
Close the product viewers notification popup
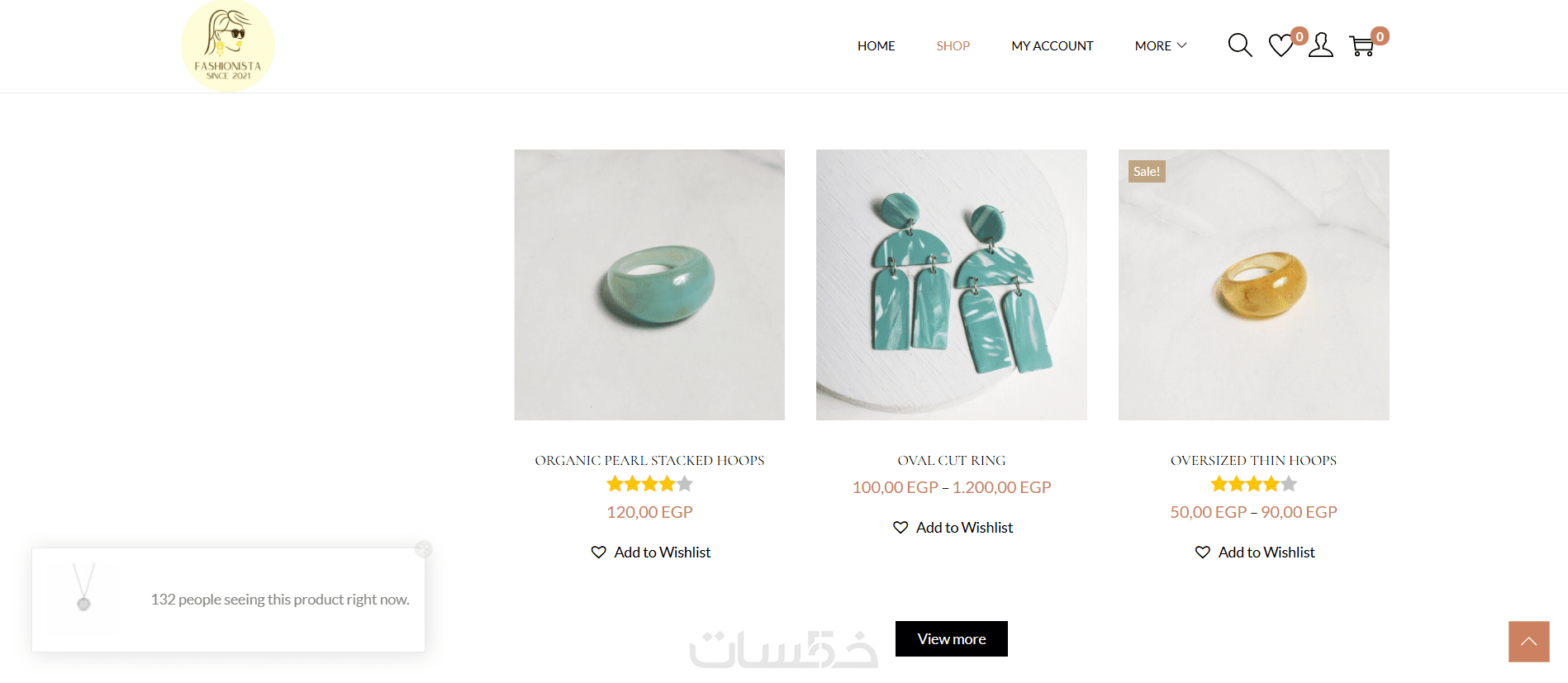pyautogui.click(x=424, y=549)
